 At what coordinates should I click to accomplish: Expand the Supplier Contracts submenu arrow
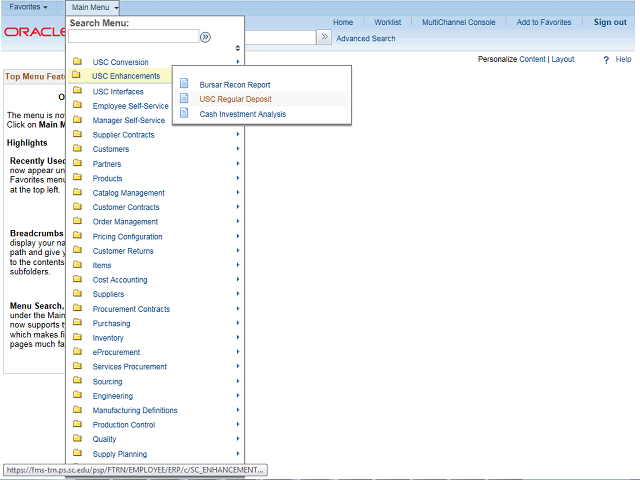click(238, 134)
